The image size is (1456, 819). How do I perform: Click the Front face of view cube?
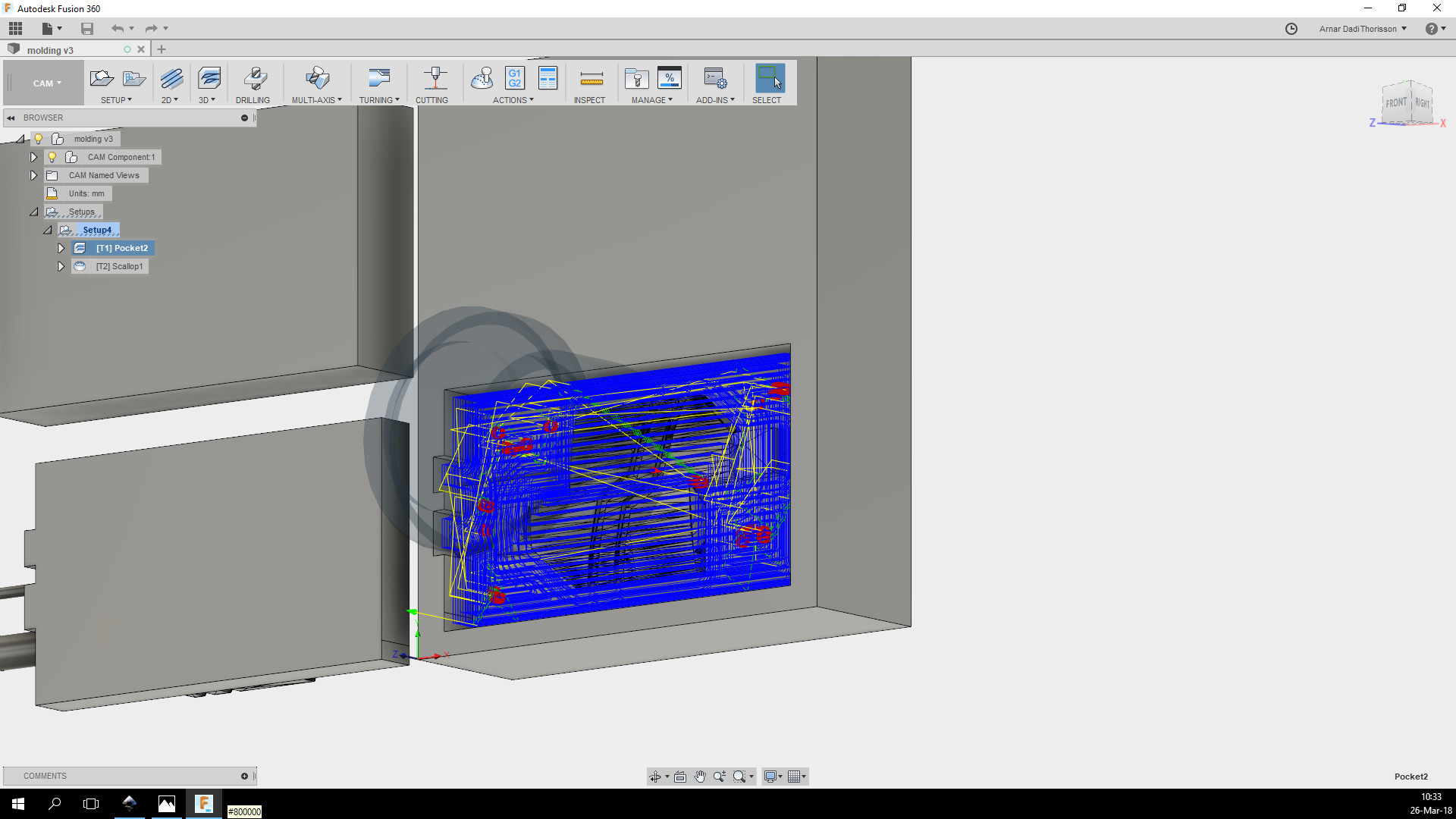[1396, 103]
